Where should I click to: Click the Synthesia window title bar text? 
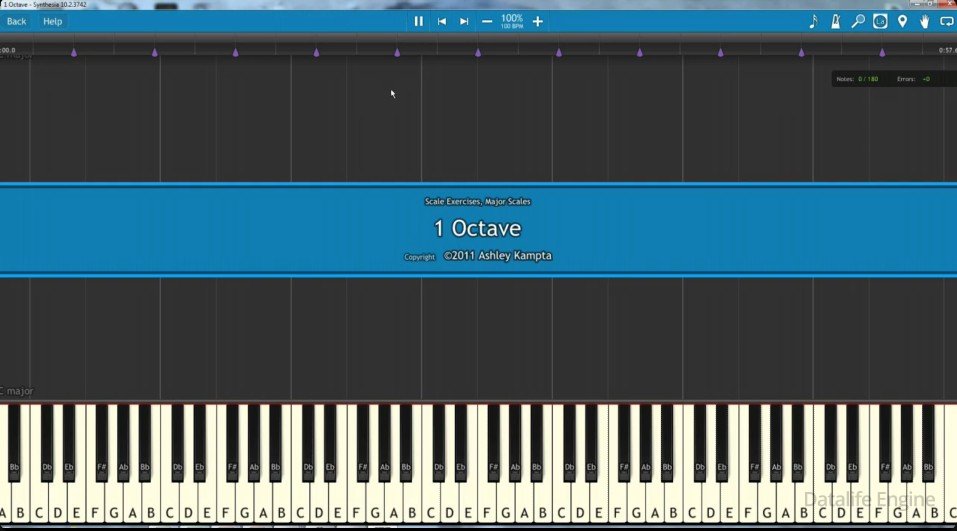[x=44, y=4]
